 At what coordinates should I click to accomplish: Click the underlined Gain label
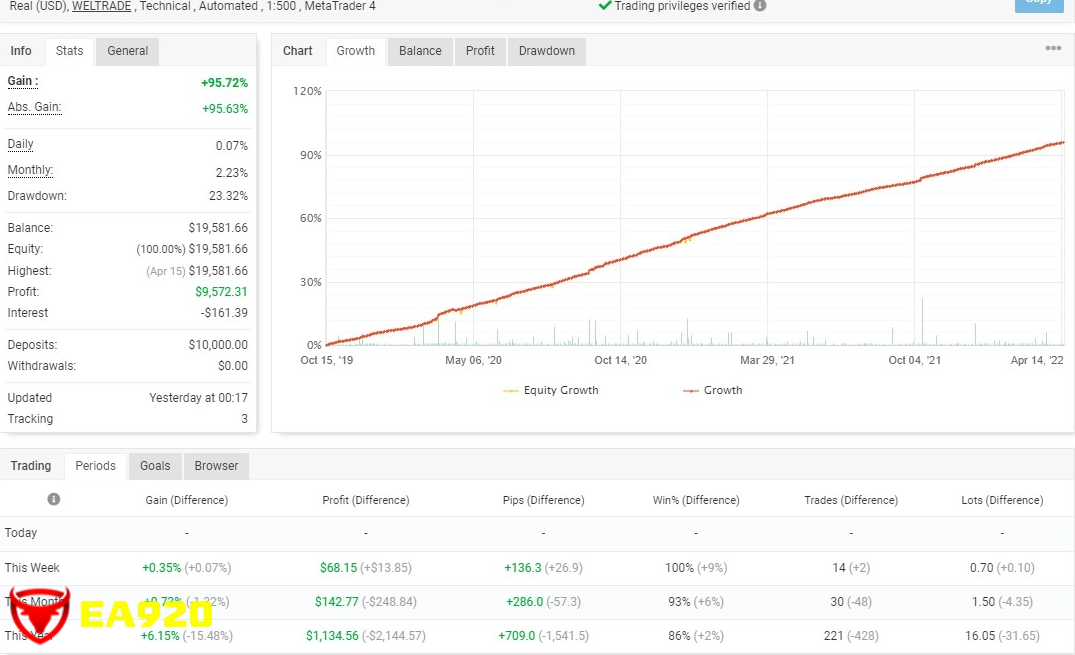point(23,82)
